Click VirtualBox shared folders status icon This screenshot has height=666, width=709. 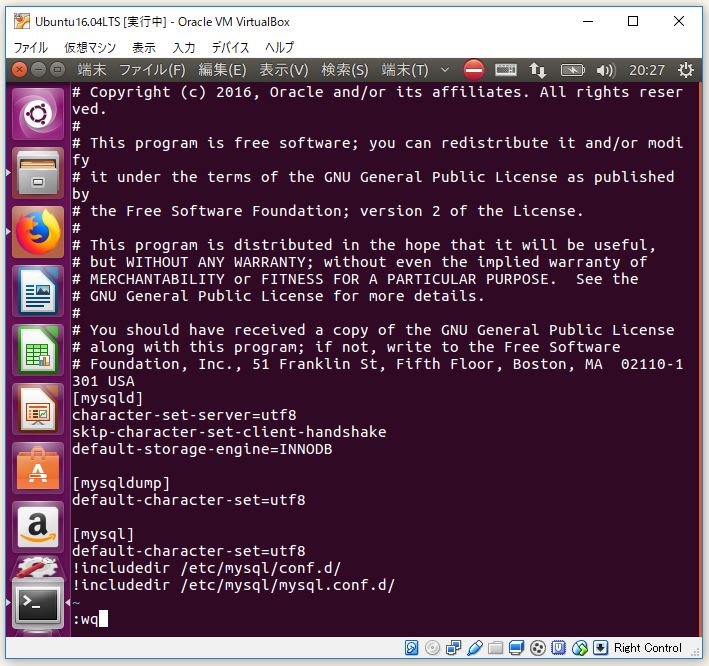pyautogui.click(x=495, y=648)
